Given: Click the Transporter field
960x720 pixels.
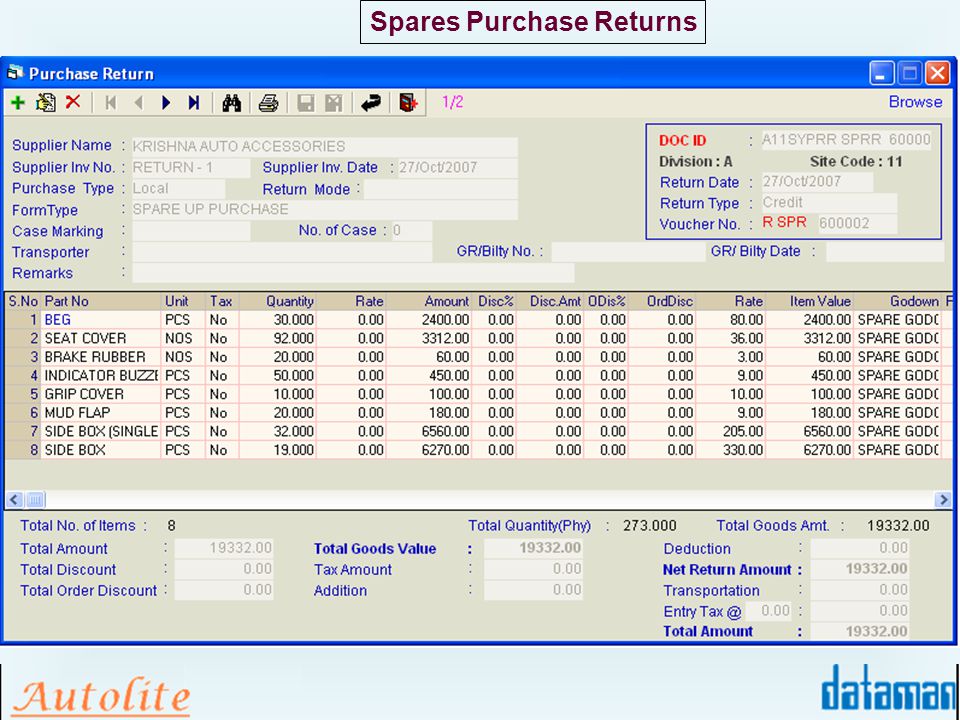Looking at the screenshot, I should pyautogui.click(x=282, y=252).
